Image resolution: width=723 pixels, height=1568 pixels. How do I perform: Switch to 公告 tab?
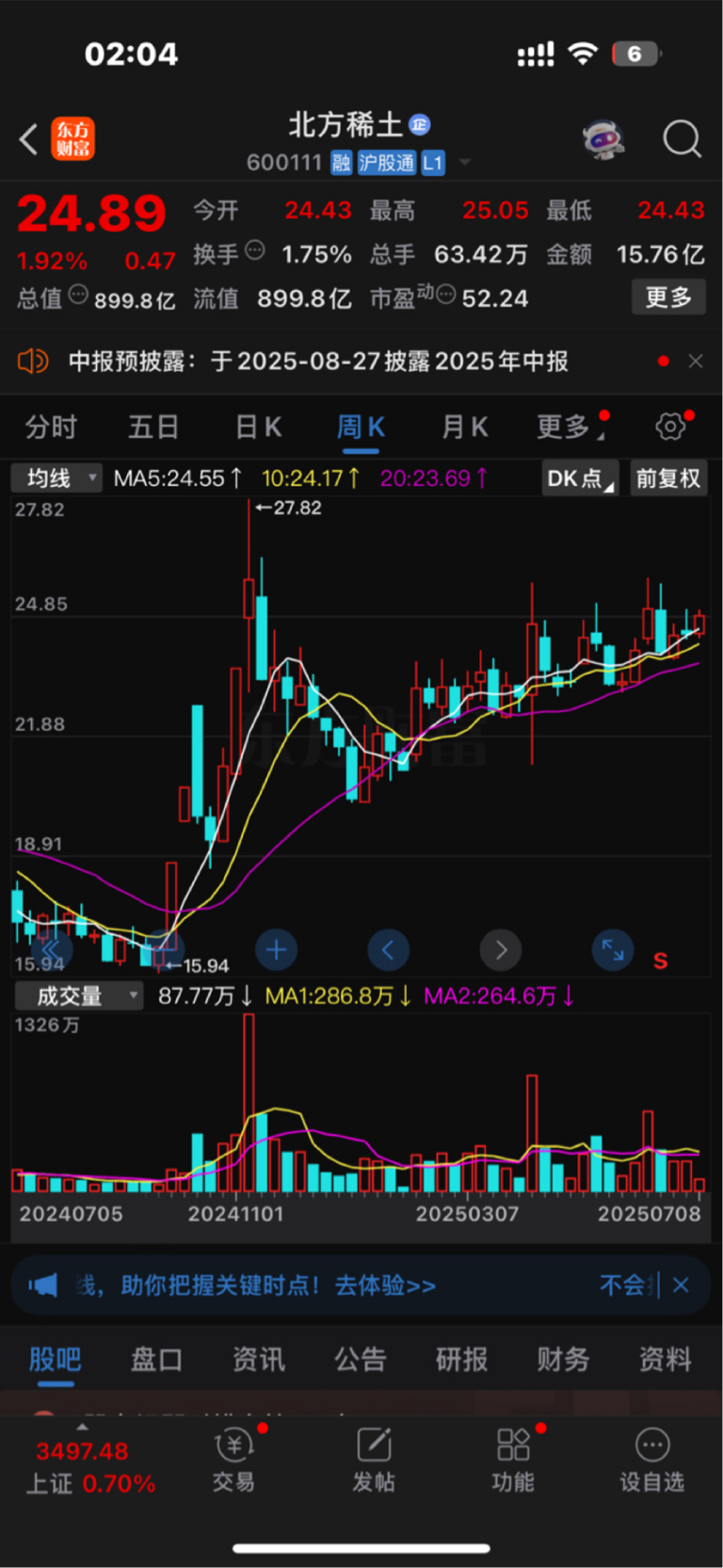pyautogui.click(x=361, y=1359)
